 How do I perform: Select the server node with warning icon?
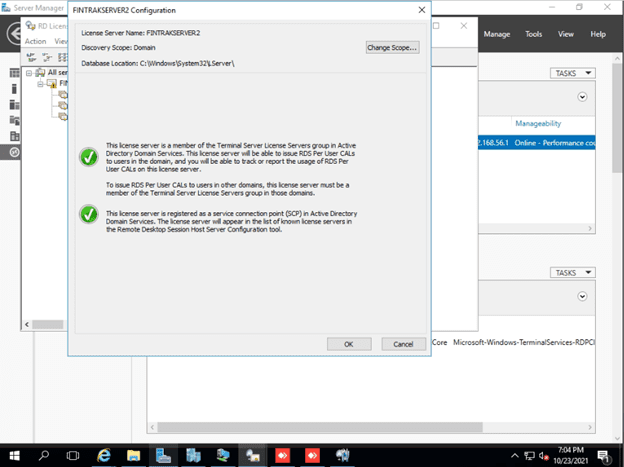[x=52, y=84]
